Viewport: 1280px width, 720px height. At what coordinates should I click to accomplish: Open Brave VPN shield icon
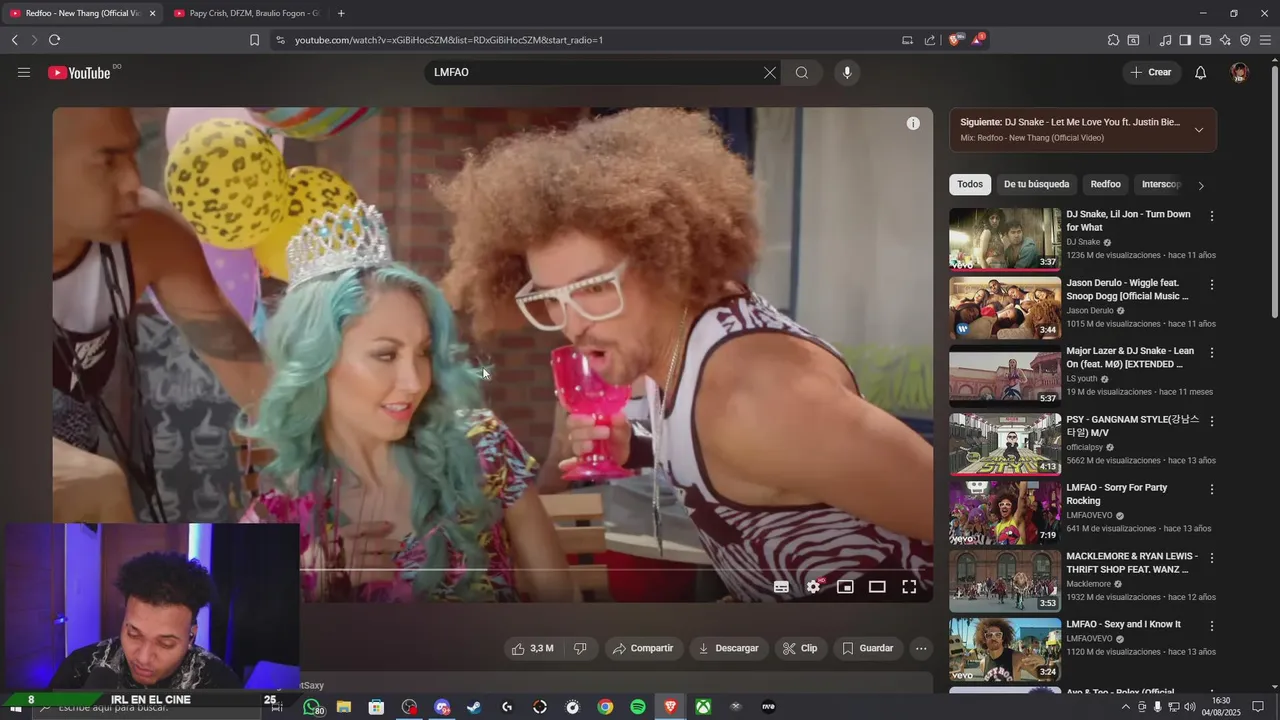pyautogui.click(x=1245, y=40)
